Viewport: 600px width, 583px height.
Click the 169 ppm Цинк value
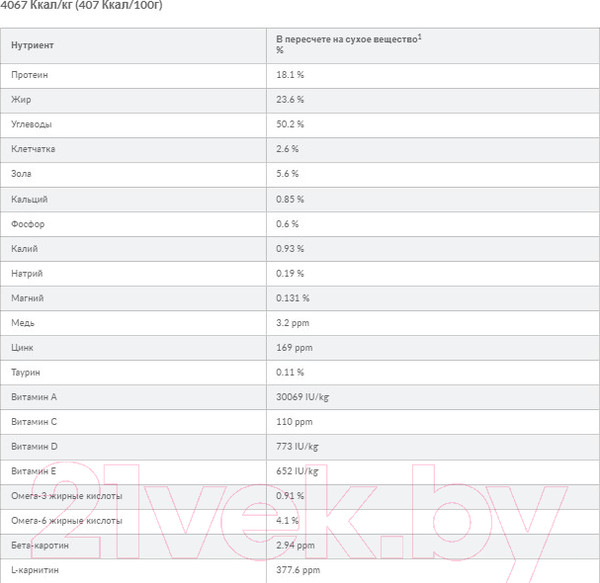tap(295, 347)
